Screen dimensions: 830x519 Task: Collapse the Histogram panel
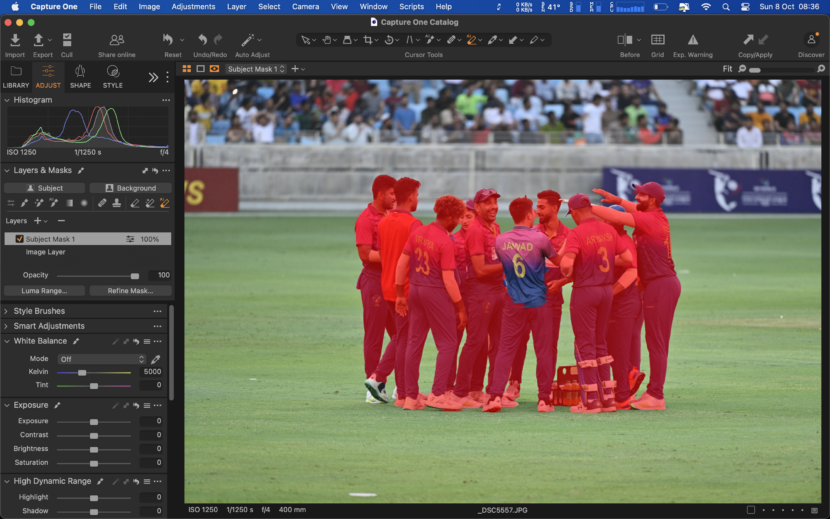point(7,100)
